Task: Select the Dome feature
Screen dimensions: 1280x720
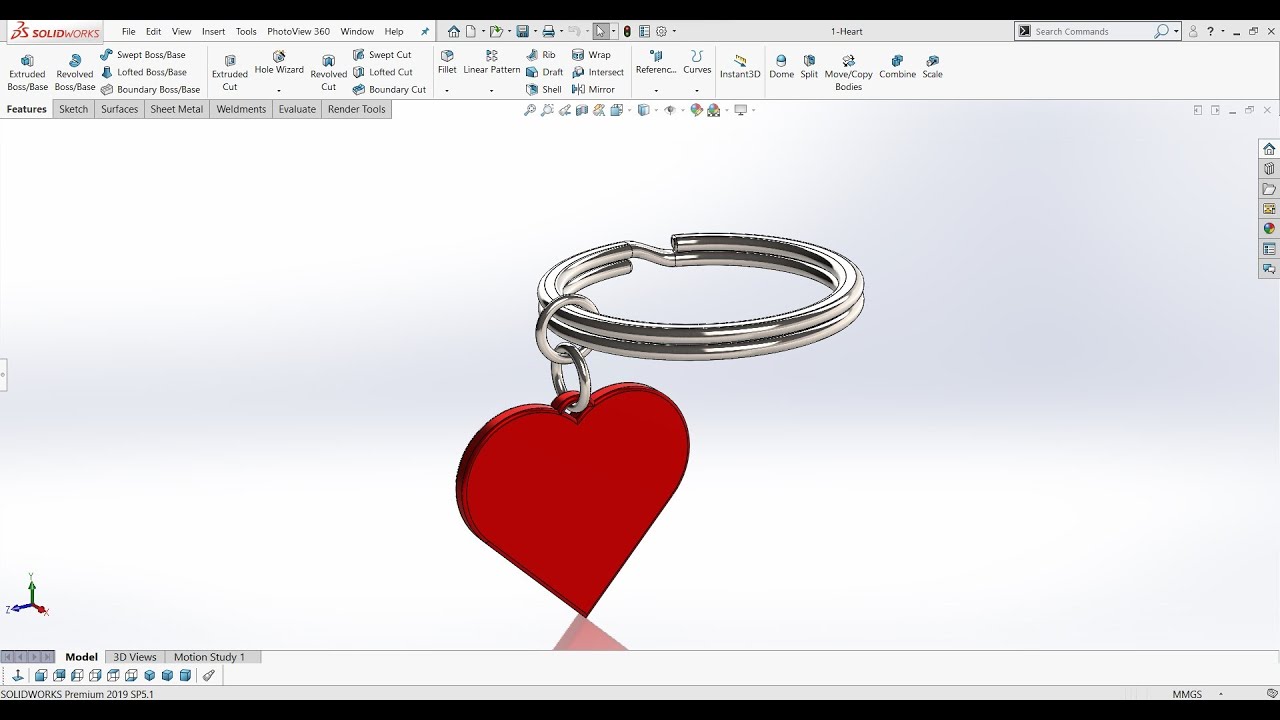Action: coord(781,67)
